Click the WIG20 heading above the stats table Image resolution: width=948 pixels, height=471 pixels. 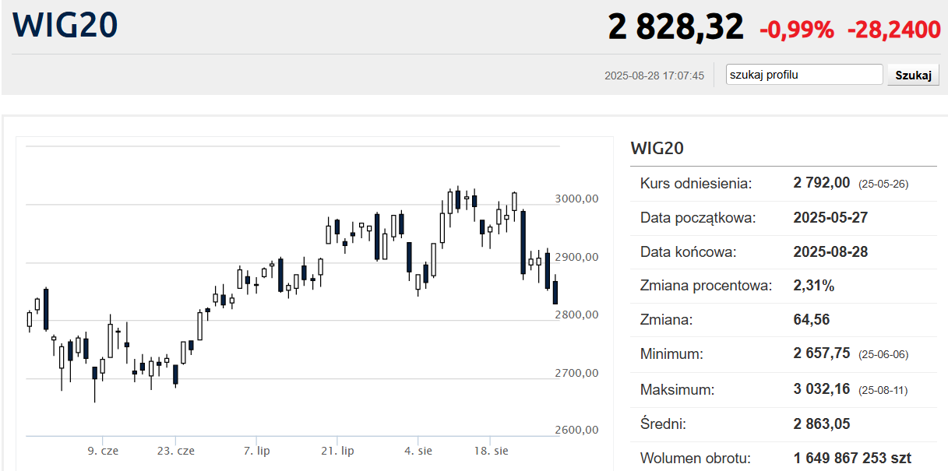(657, 148)
